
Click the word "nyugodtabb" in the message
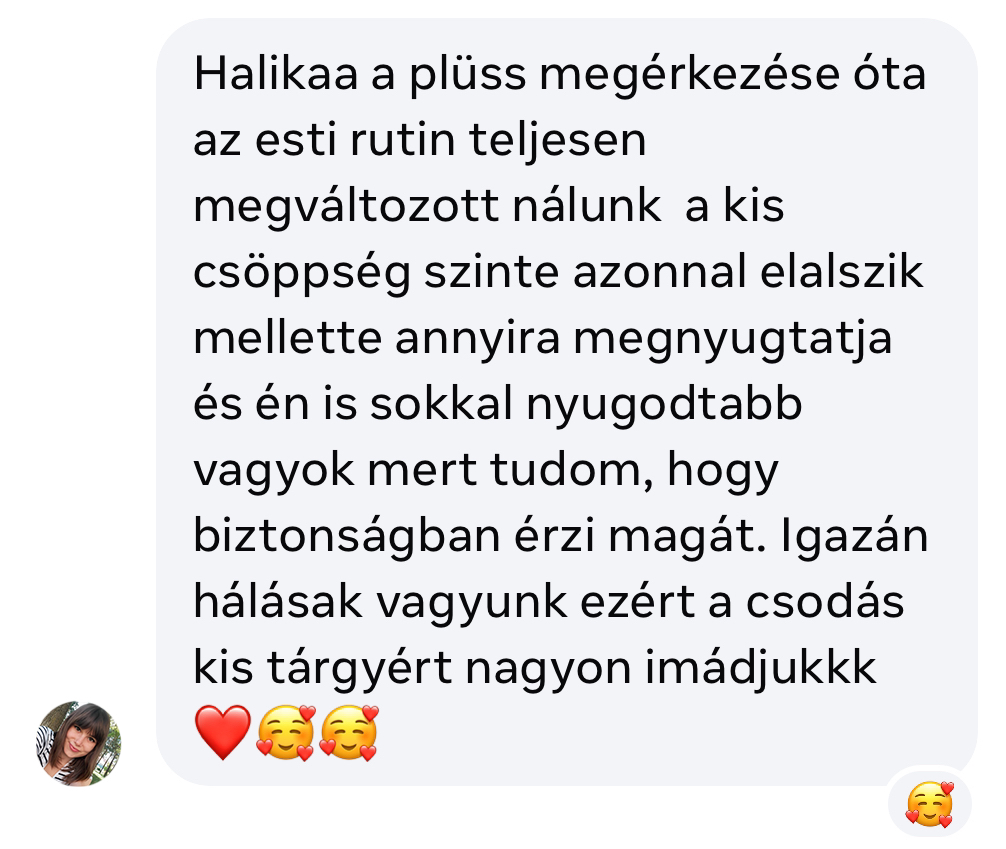click(665, 406)
